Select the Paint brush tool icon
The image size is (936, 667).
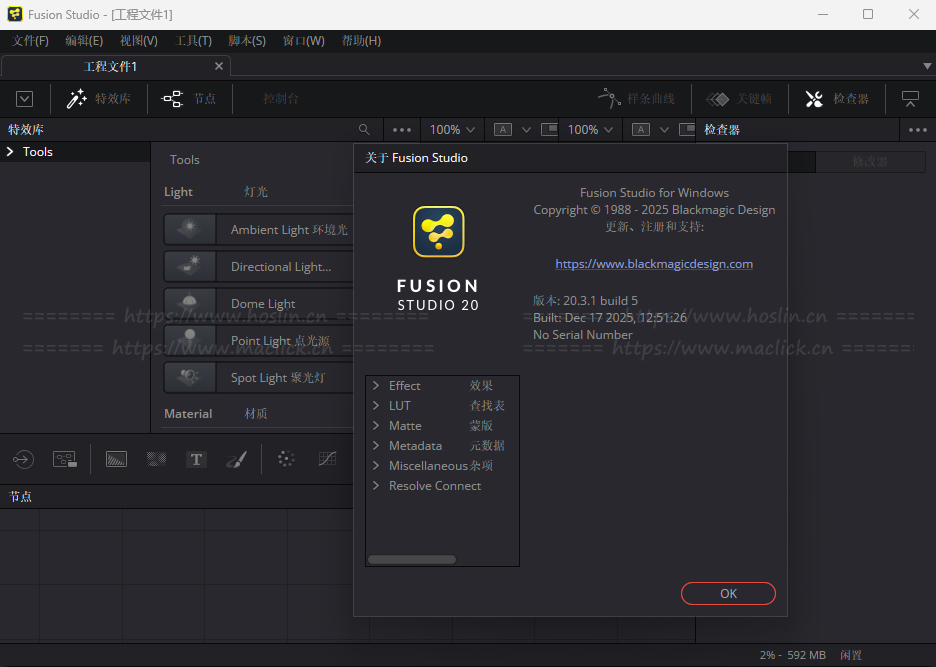pos(236,459)
